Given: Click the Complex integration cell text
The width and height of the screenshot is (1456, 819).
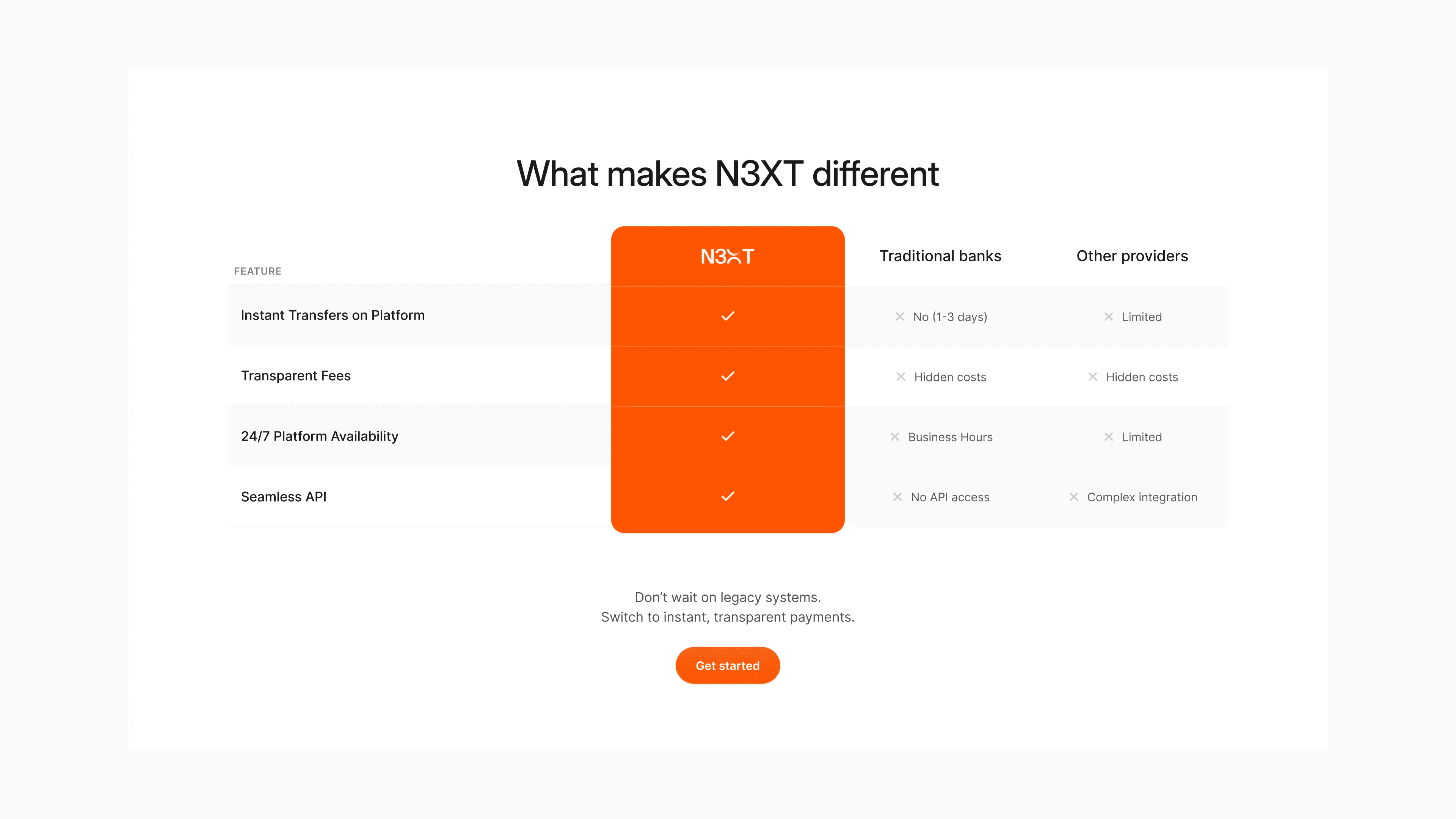Looking at the screenshot, I should (1142, 497).
